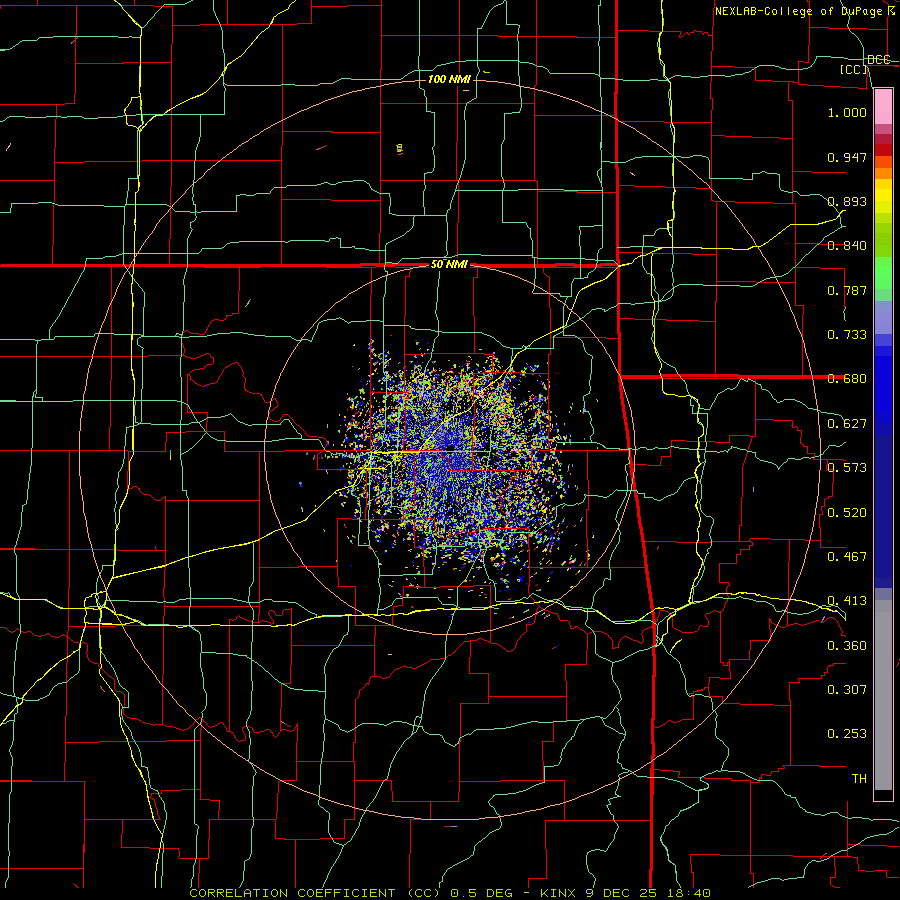Click the 50 NMI range ring label
900x900 pixels.
pos(449,265)
